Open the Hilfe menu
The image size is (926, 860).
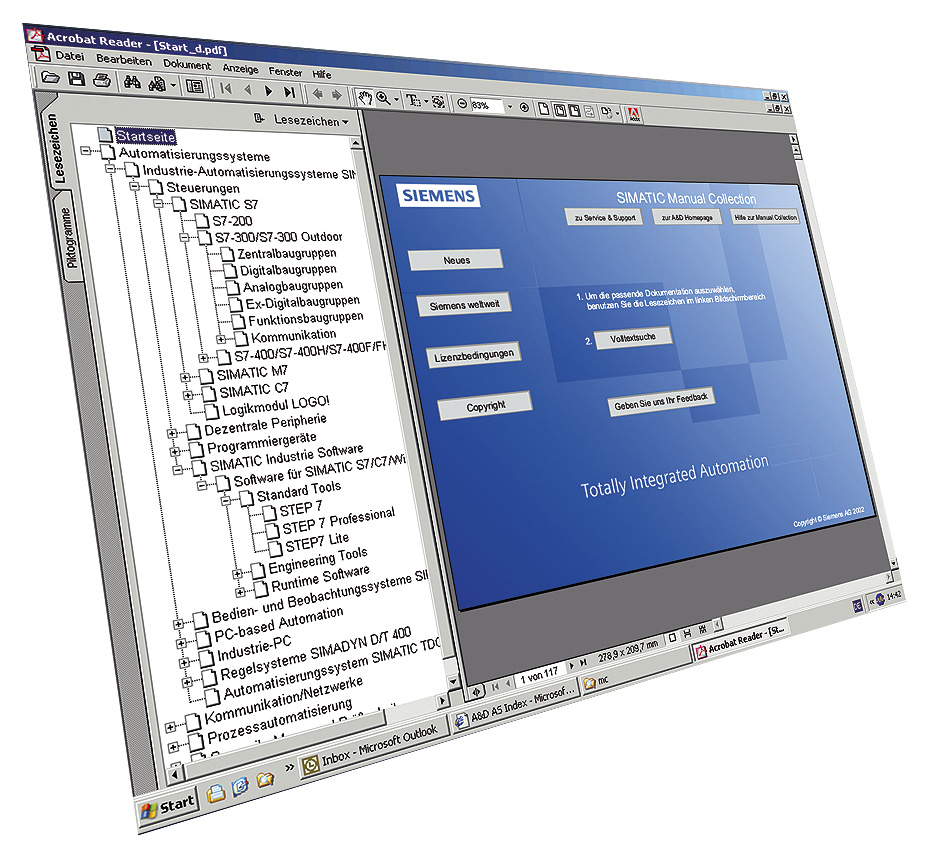(322, 74)
